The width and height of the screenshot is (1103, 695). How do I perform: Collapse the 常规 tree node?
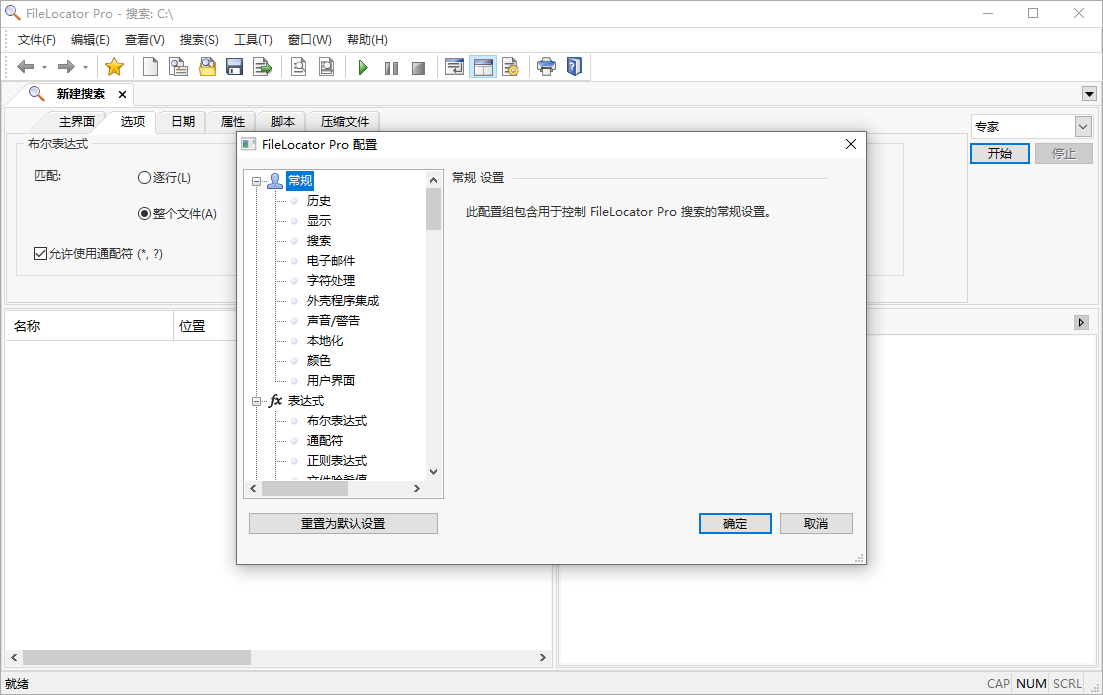click(259, 179)
